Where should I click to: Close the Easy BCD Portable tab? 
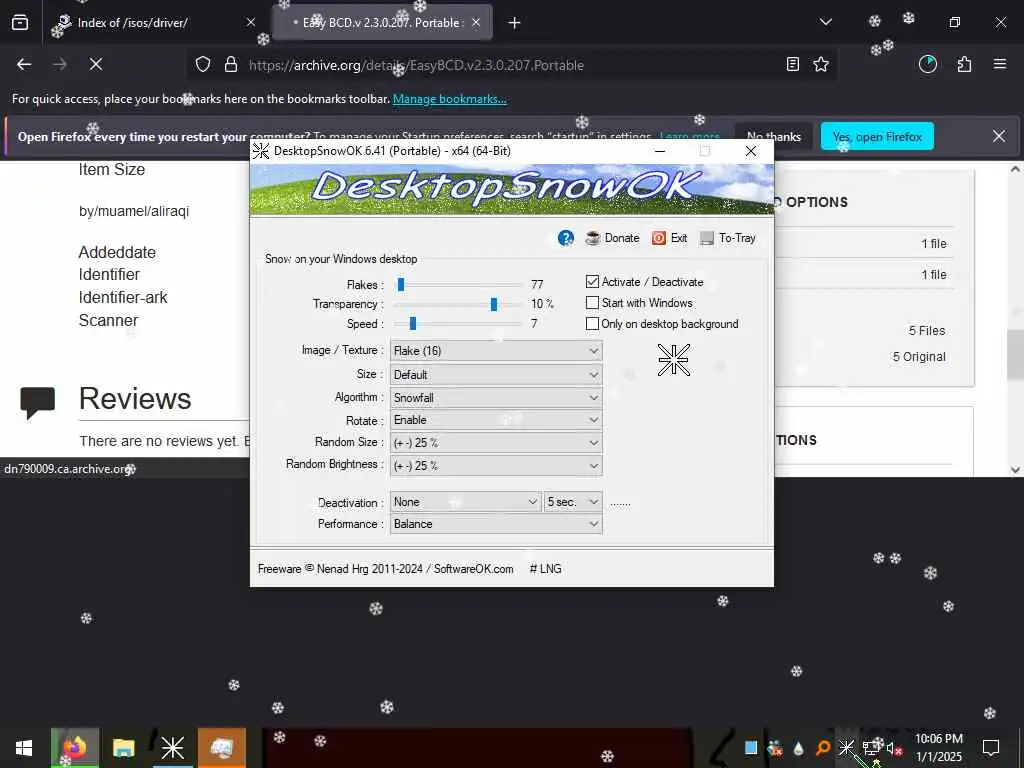476,22
